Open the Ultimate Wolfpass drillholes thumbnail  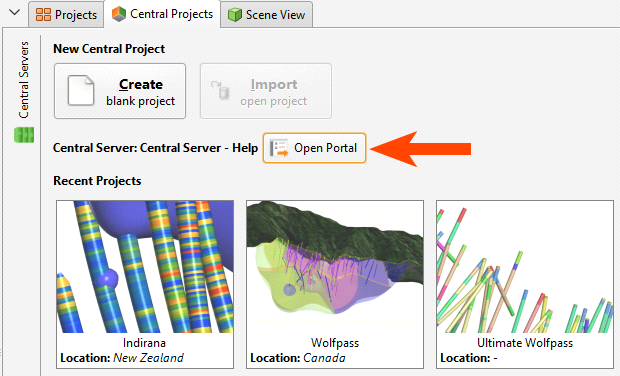tap(525, 266)
